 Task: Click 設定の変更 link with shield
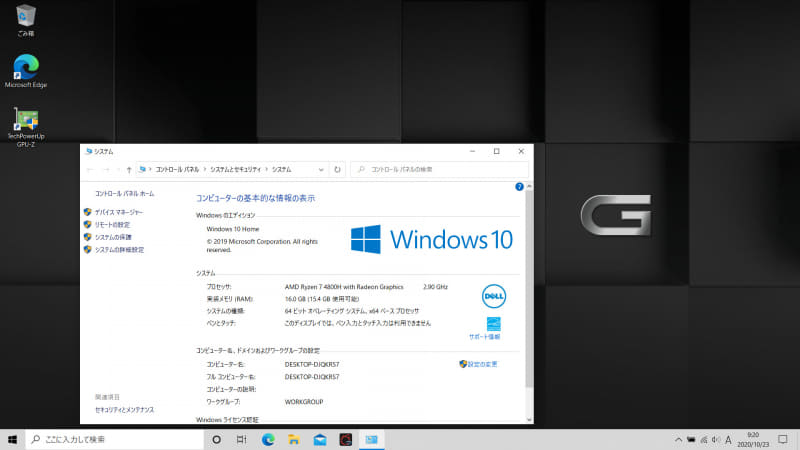coord(482,364)
